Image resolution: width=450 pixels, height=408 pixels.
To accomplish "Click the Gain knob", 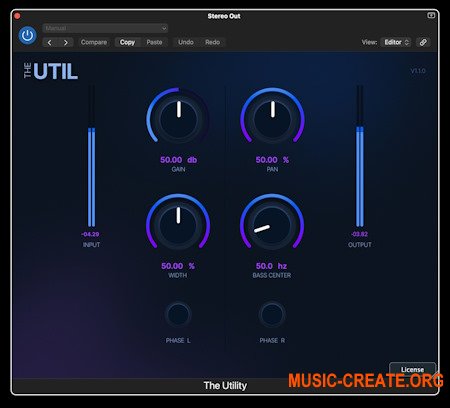I will click(178, 119).
